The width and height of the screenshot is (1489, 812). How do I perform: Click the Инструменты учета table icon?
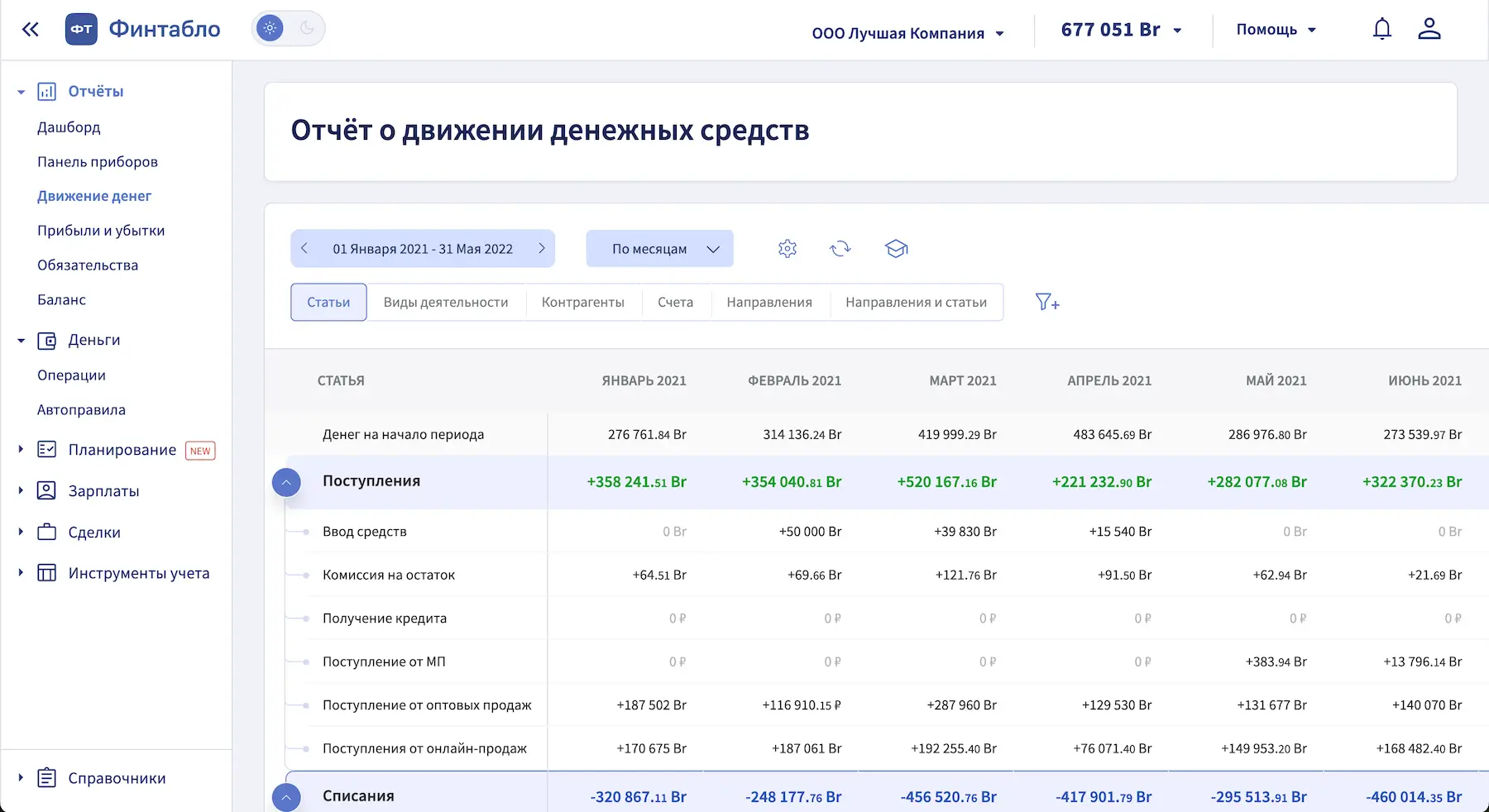pos(47,573)
